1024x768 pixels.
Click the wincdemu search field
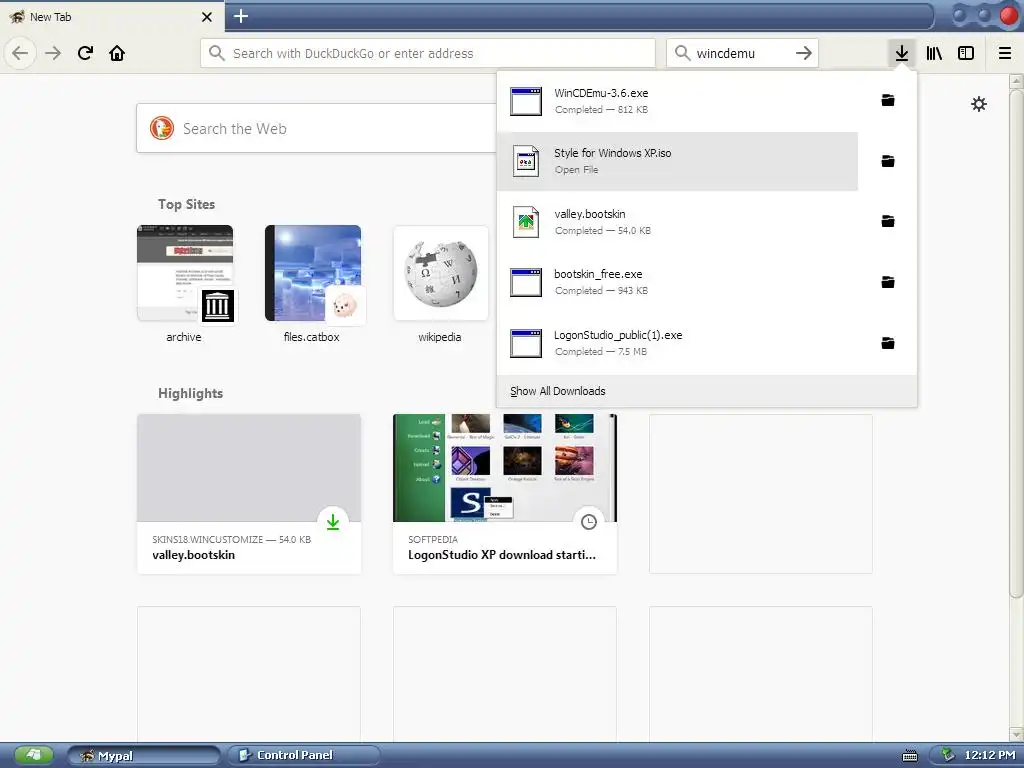click(x=741, y=53)
